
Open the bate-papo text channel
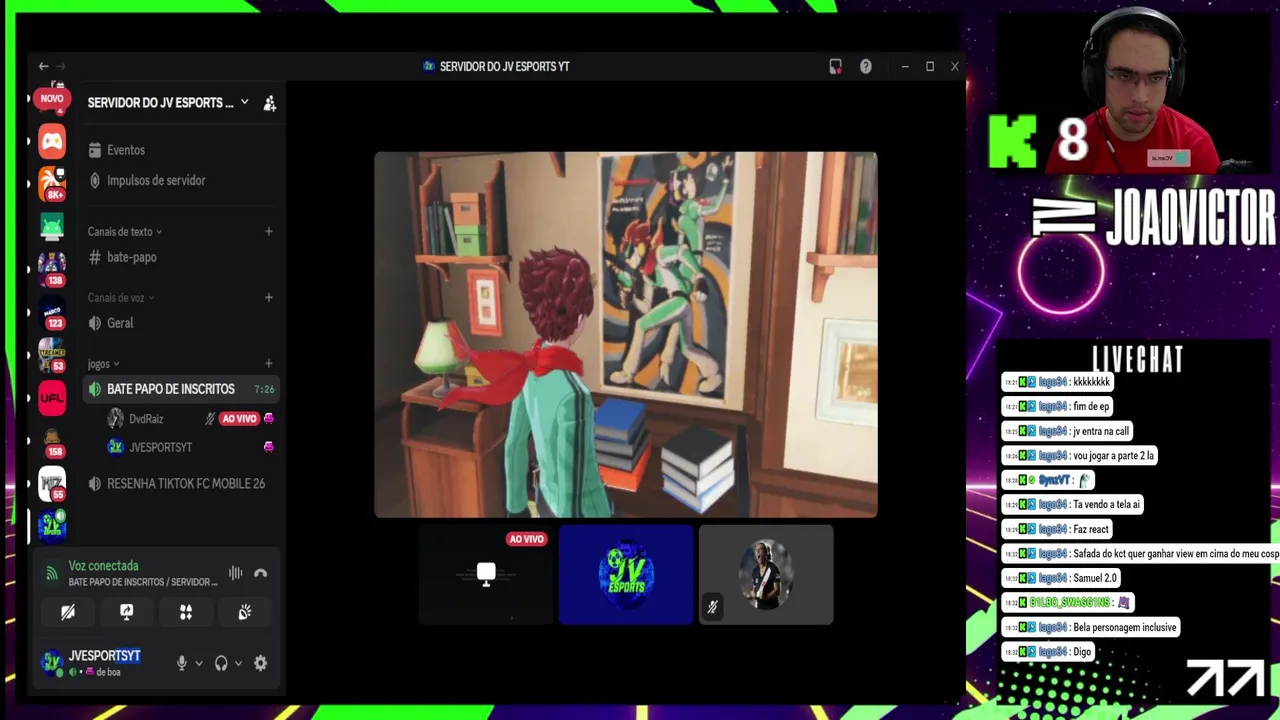tap(180, 257)
